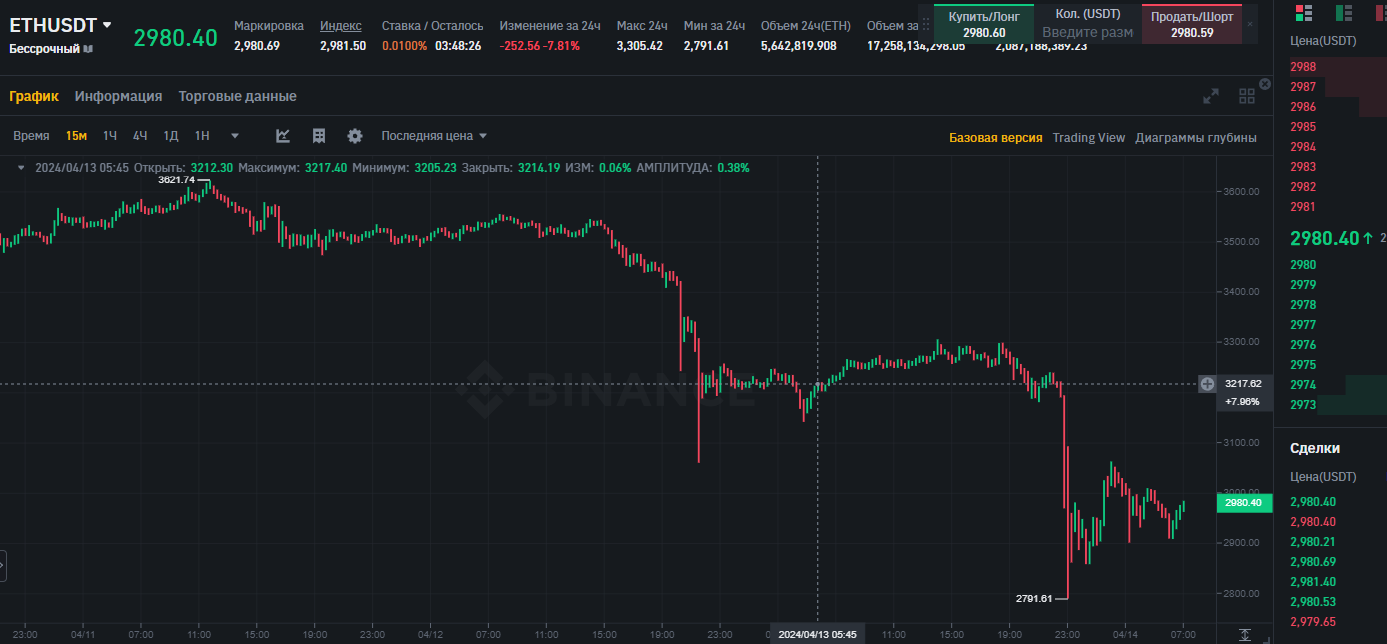Click the Кол. (USDT) quantity input field
The width and height of the screenshot is (1387, 644).
coord(1087,32)
